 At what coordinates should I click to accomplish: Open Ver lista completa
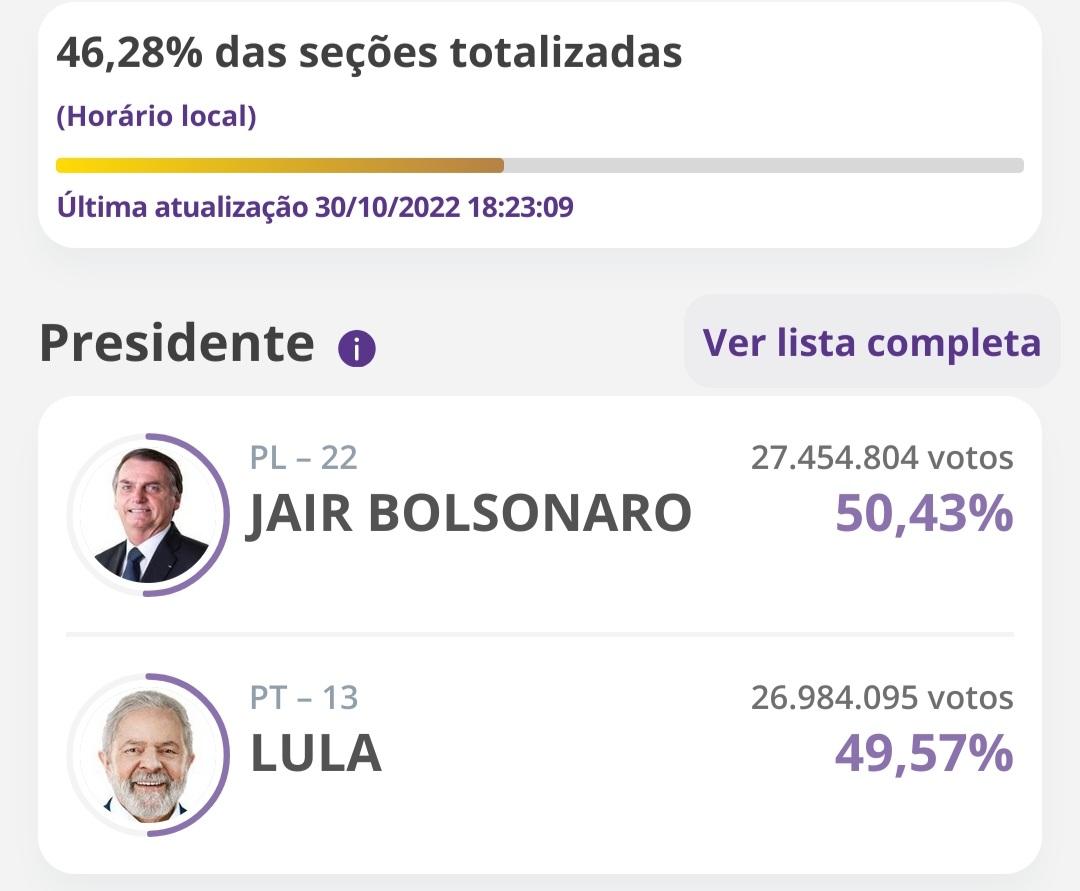(871, 342)
